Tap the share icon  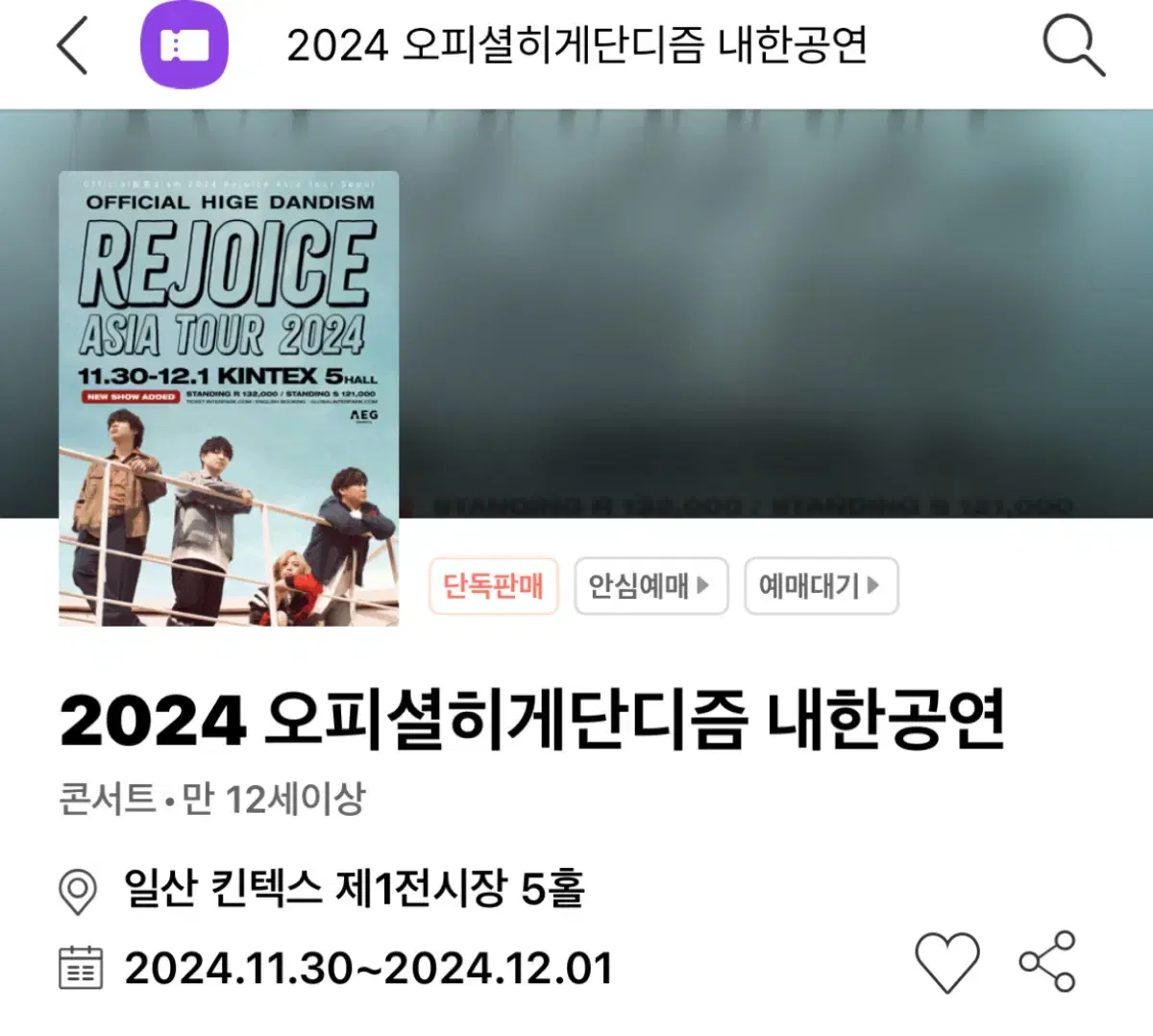[1048, 961]
